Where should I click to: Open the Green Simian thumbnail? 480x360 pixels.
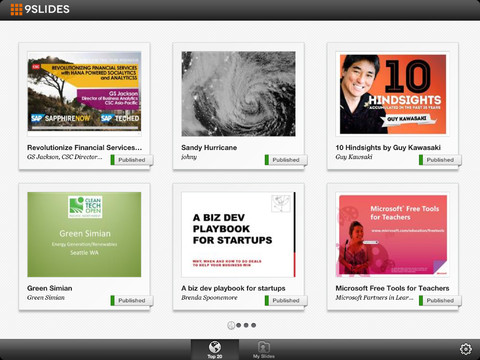click(x=84, y=234)
